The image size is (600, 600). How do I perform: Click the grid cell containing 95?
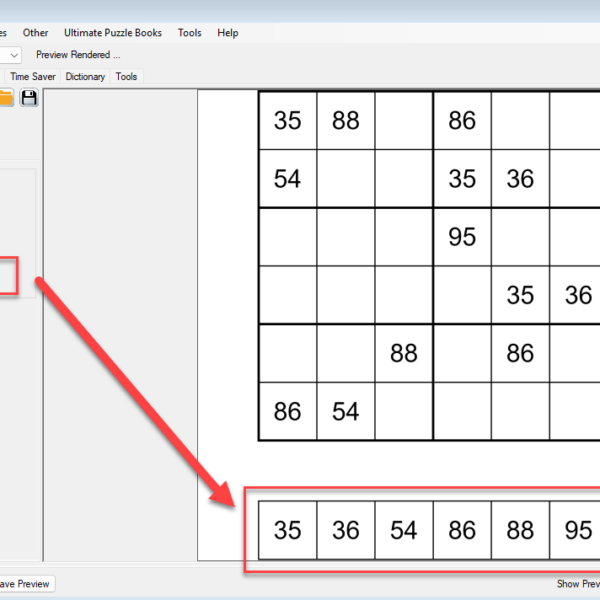[462, 237]
